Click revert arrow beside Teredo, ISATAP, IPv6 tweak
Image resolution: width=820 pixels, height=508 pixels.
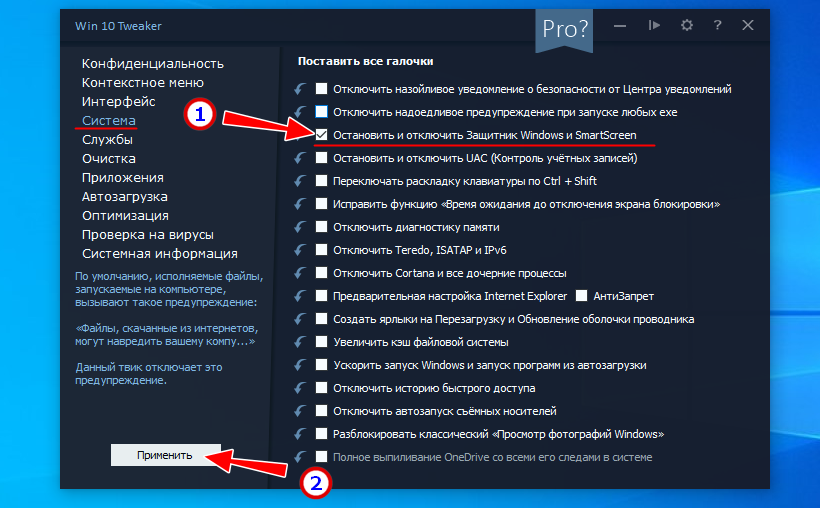pyautogui.click(x=300, y=250)
